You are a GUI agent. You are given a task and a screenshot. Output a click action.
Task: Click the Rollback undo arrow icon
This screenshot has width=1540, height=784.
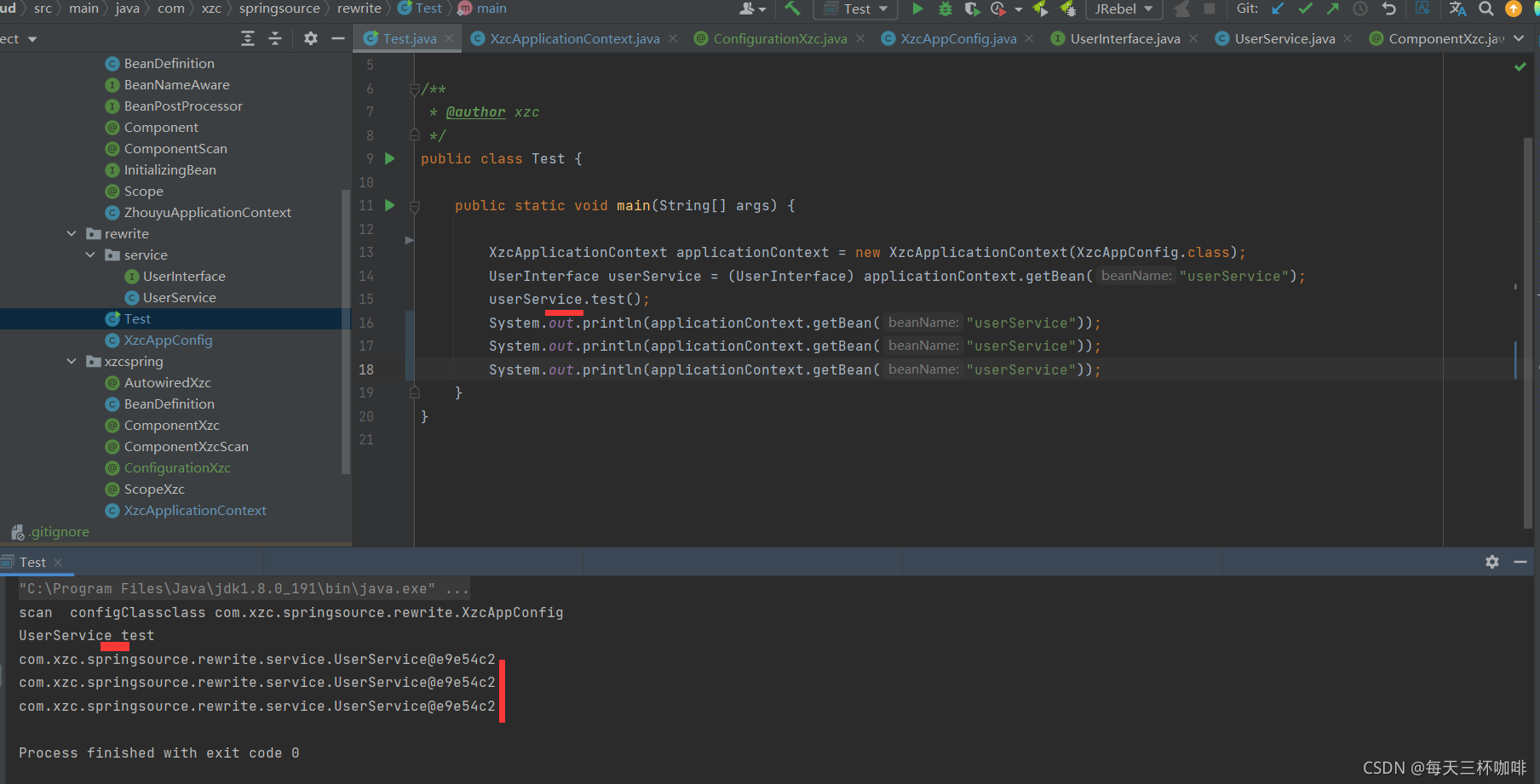point(1389,9)
